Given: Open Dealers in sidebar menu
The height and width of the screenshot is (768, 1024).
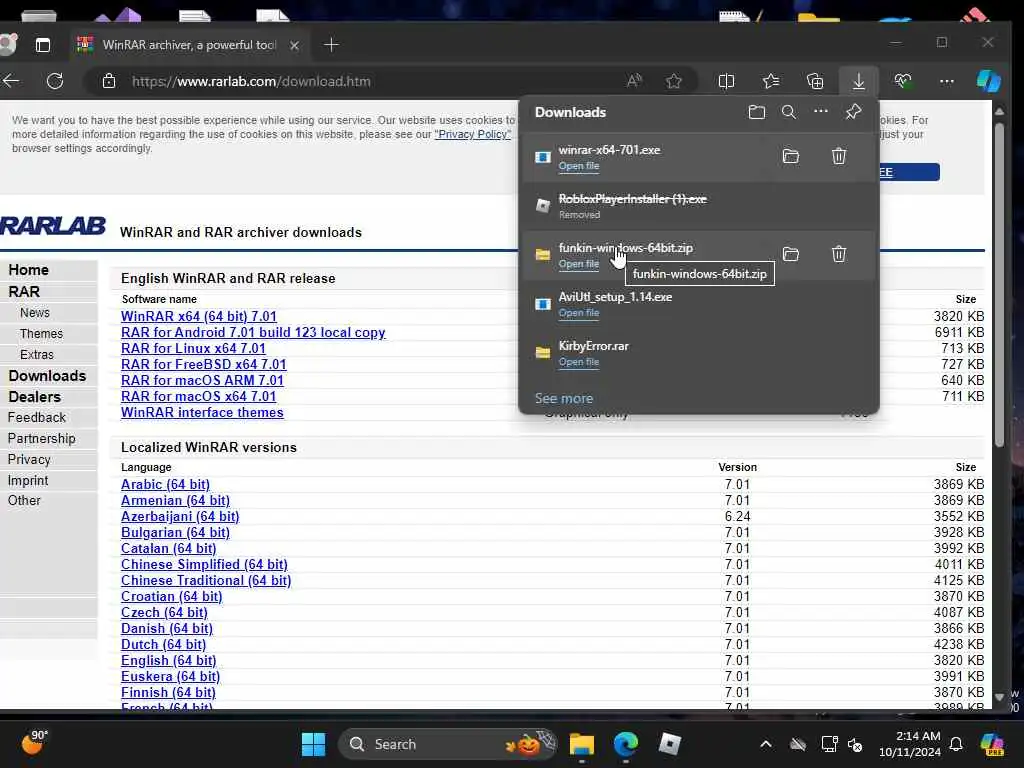Looking at the screenshot, I should (35, 396).
